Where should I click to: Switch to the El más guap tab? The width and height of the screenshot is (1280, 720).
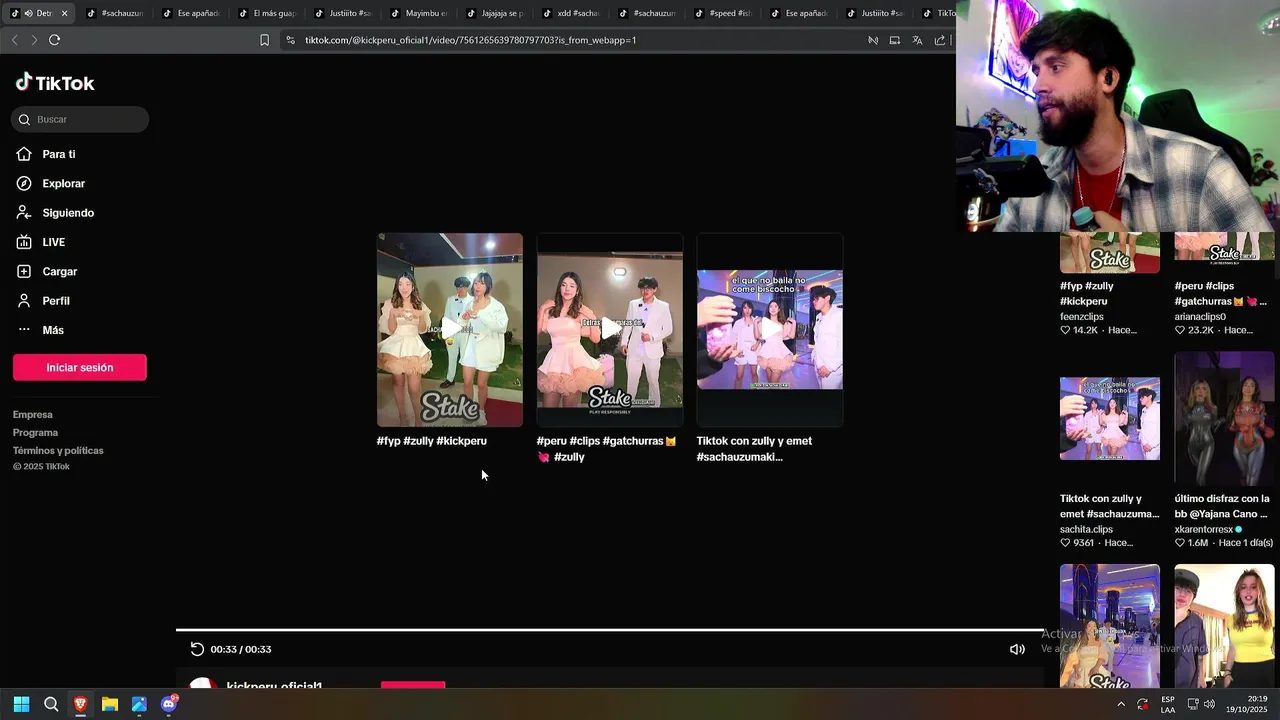pos(267,14)
